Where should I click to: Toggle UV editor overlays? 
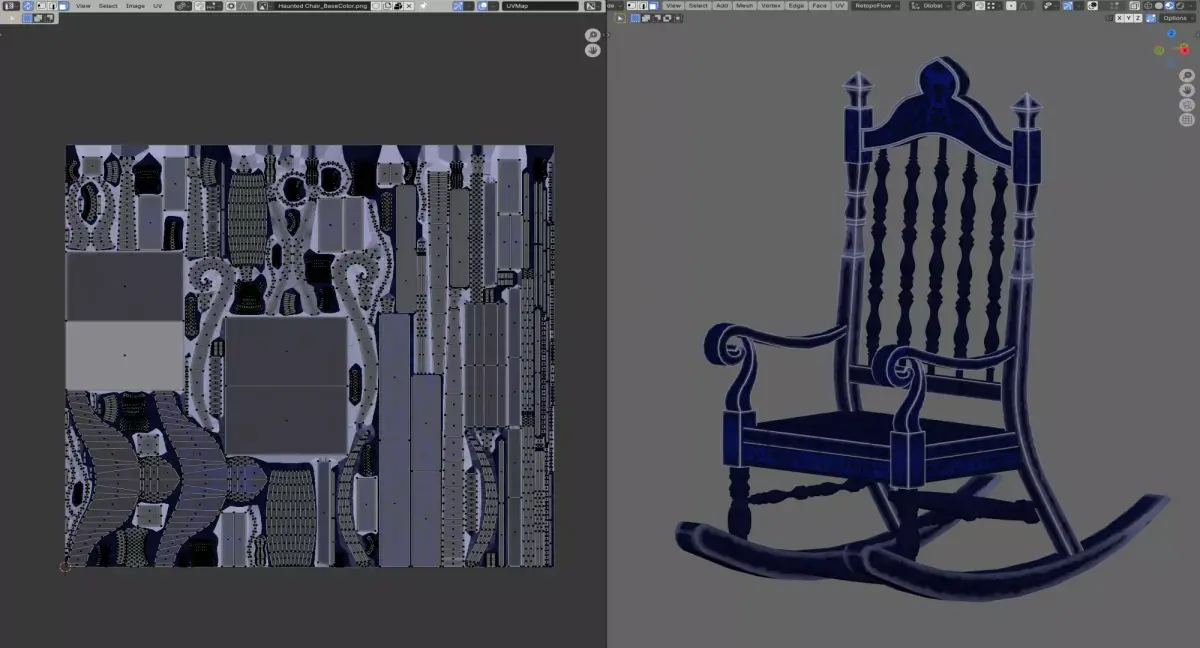pos(483,6)
